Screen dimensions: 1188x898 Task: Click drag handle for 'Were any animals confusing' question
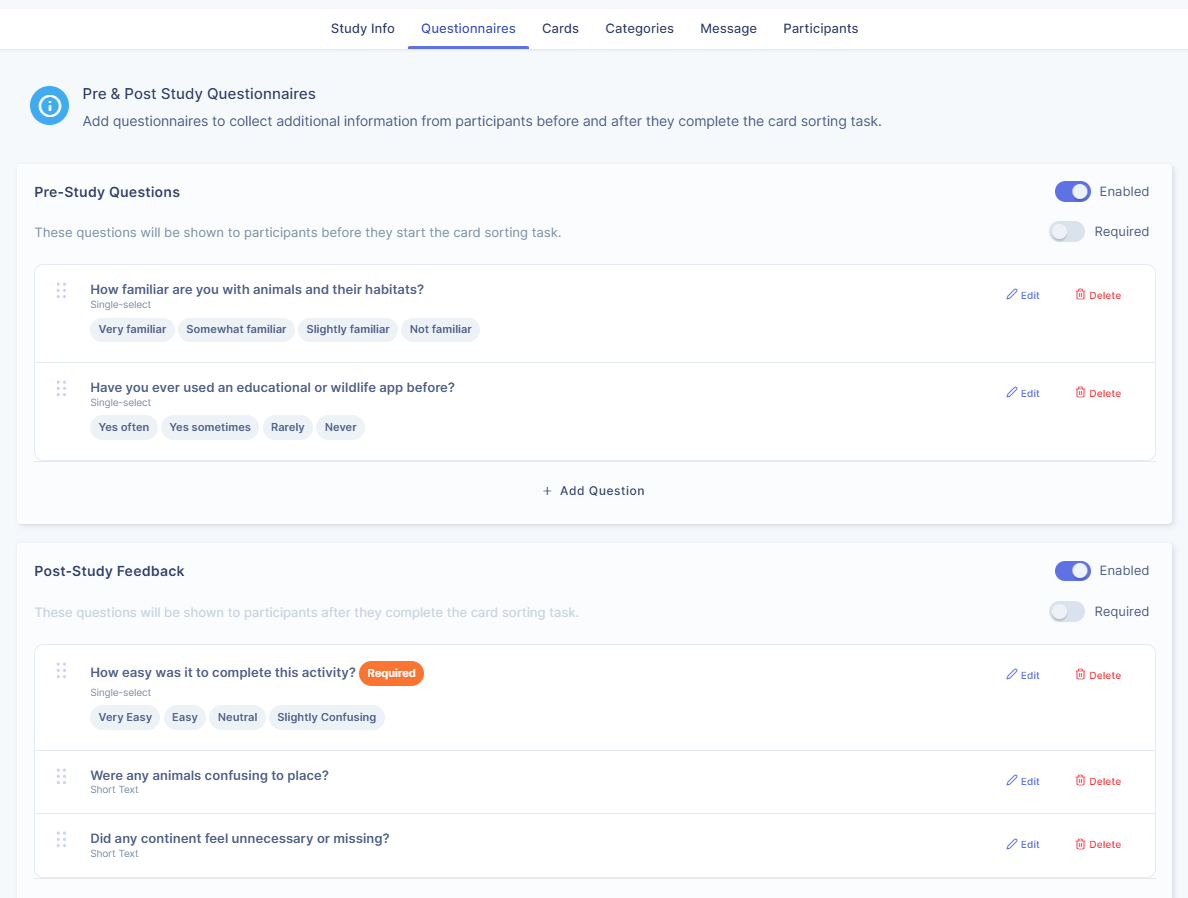[x=61, y=776]
